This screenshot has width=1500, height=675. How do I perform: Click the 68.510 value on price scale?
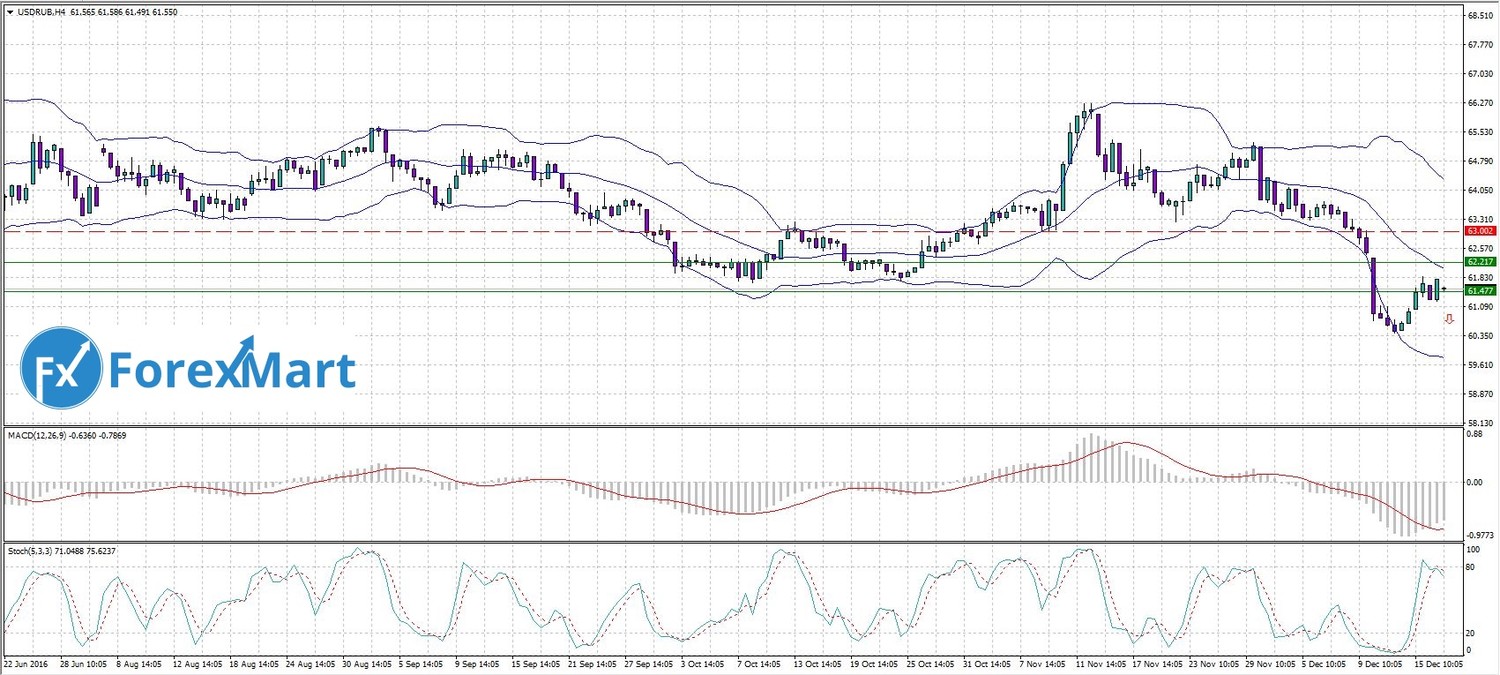(x=1480, y=15)
